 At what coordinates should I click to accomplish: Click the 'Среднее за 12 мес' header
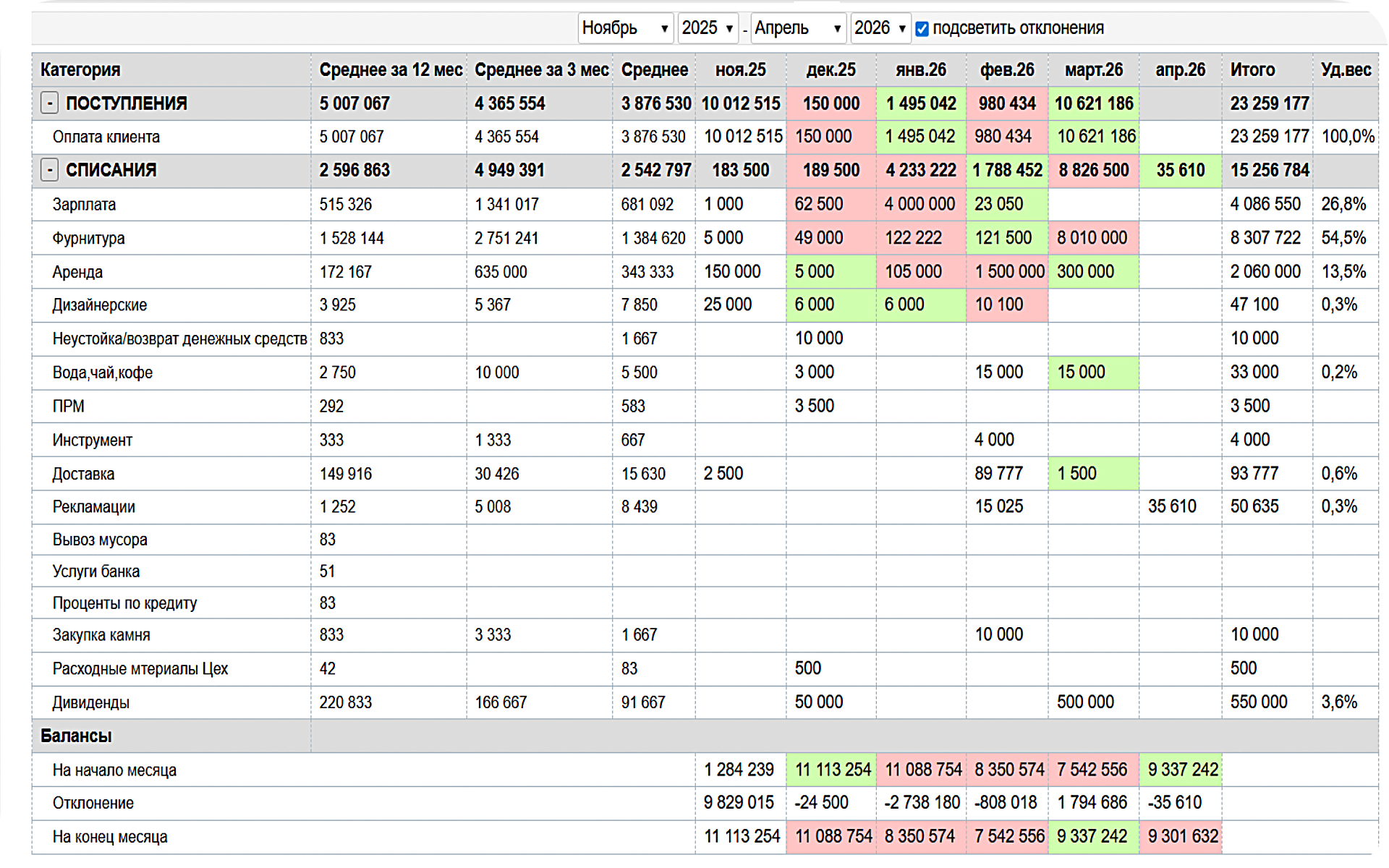coord(391,70)
